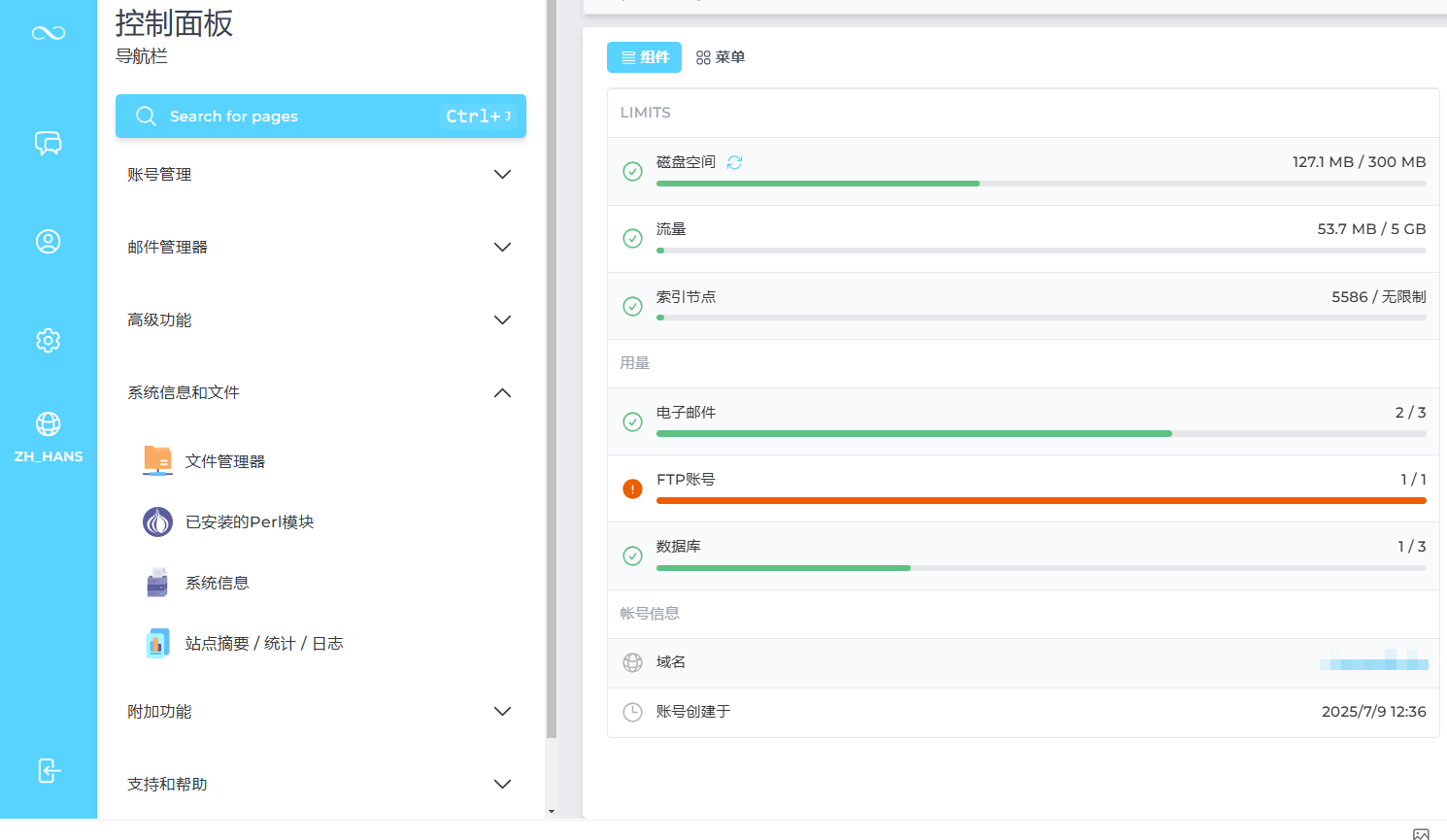Screen dimensions: 1447x840
Task: Click the Perl onion icon for 已安装的Perl模块
Action: [157, 521]
